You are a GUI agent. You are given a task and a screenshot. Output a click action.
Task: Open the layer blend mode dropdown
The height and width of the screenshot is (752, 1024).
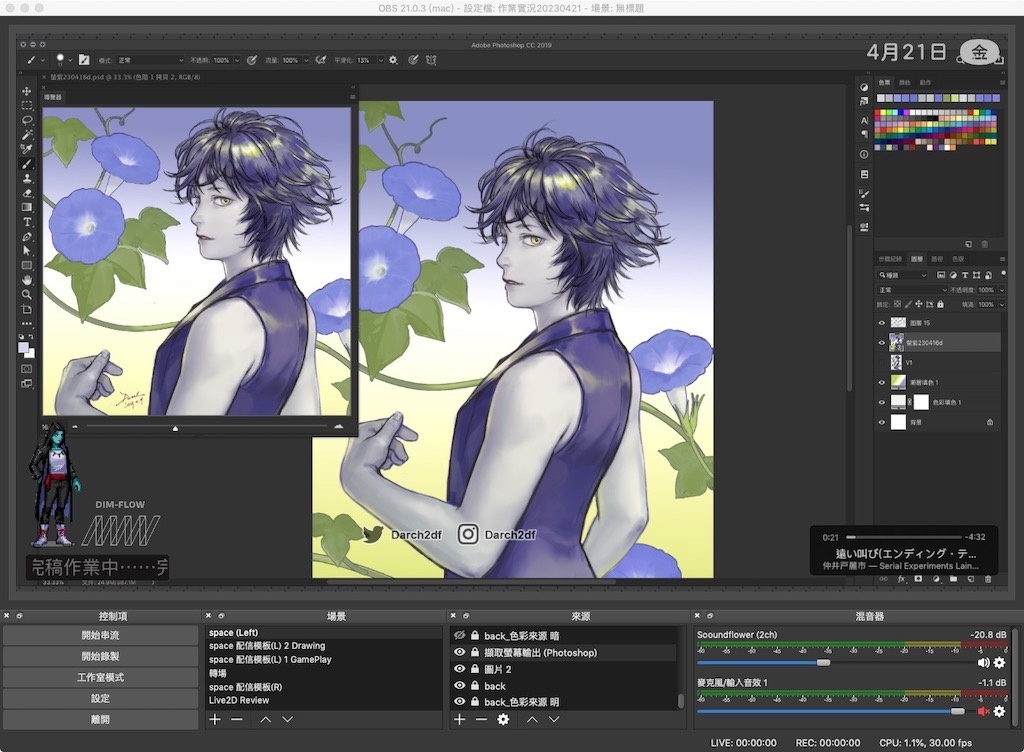pyautogui.click(x=912, y=290)
